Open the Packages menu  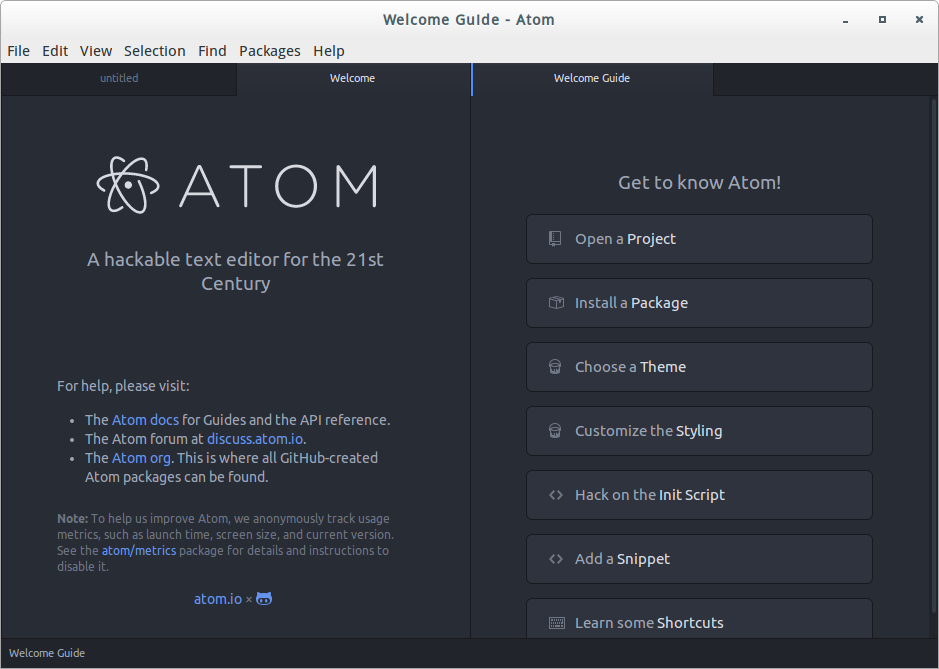[x=269, y=51]
